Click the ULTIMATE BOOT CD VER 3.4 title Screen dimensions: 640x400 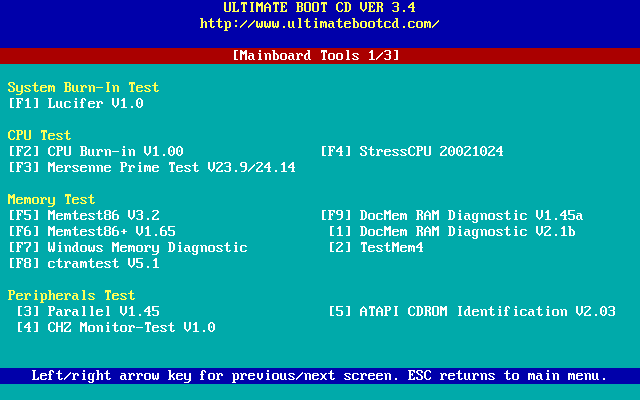(x=320, y=7)
